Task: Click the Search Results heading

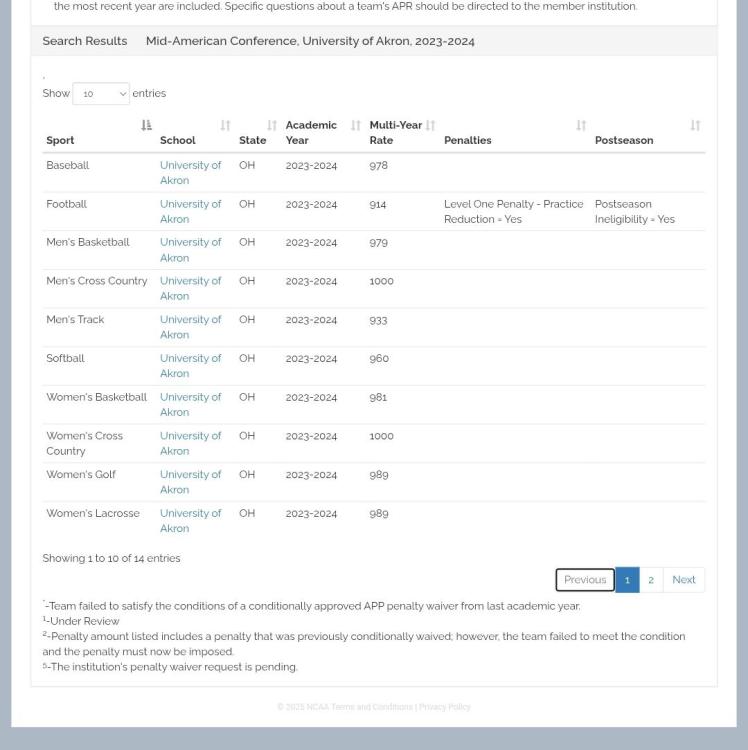Action: tap(85, 41)
